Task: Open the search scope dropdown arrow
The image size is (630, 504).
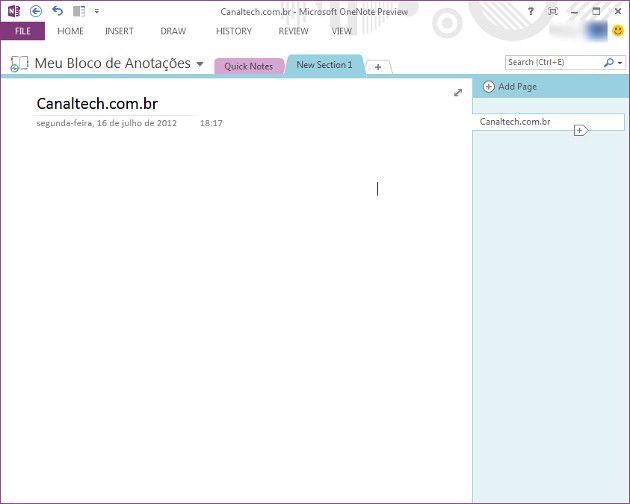Action: pyautogui.click(x=620, y=63)
